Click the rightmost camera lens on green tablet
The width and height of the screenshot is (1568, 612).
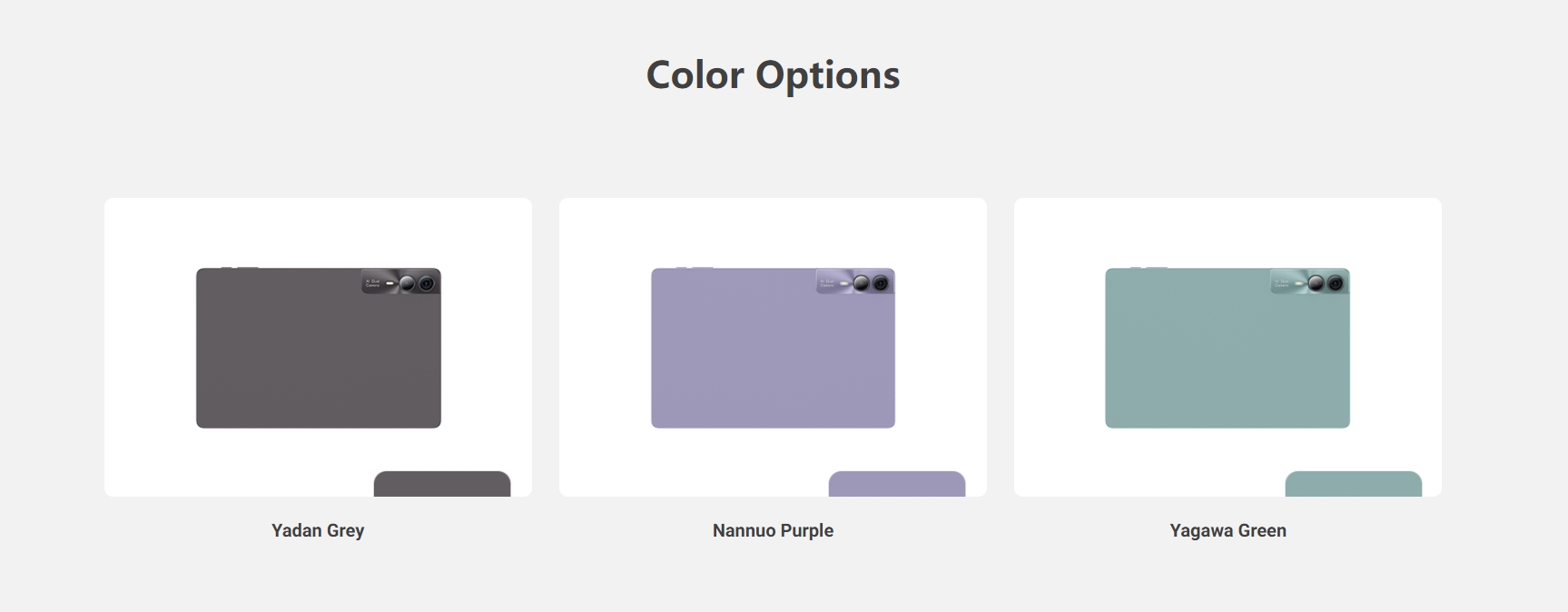pos(1335,283)
